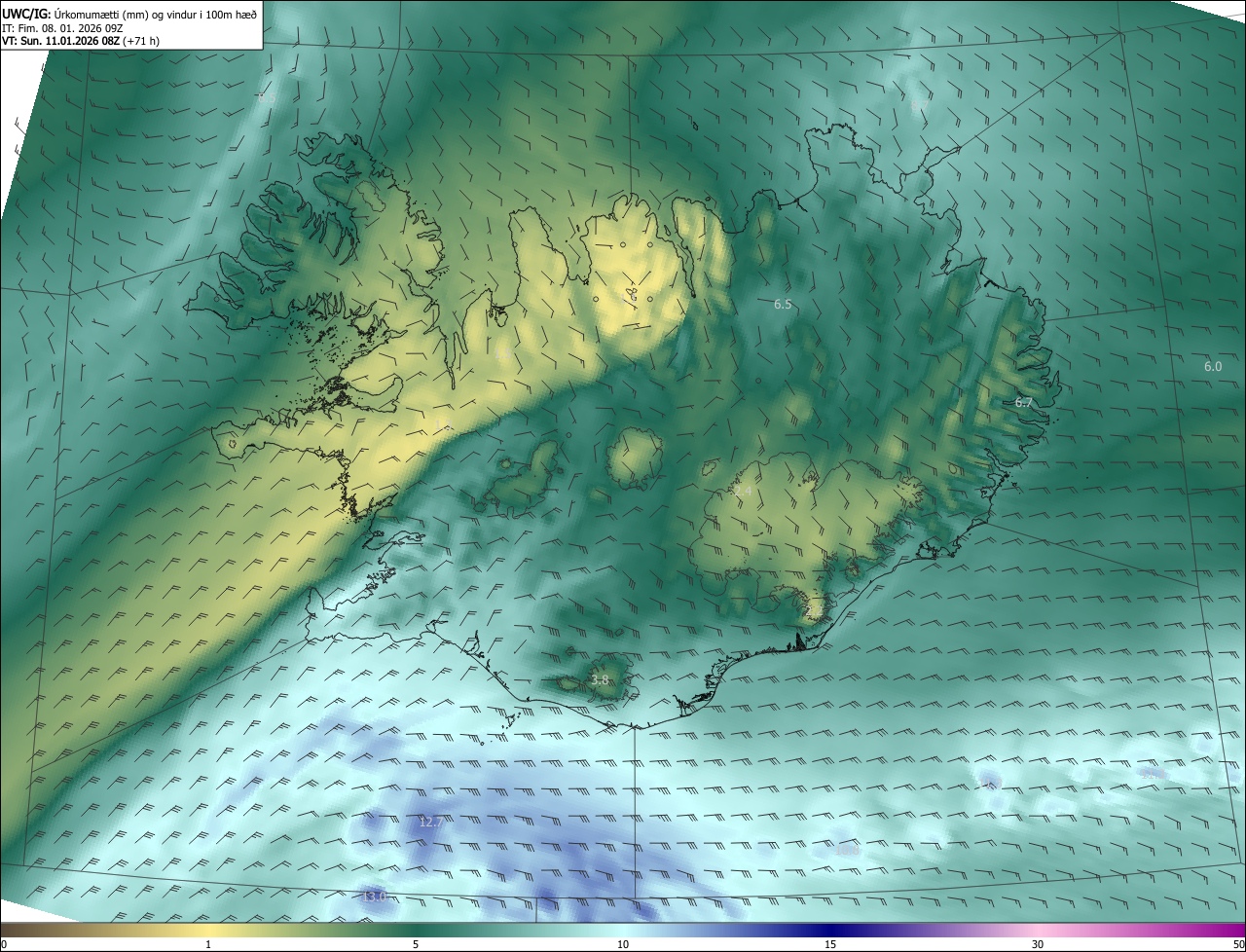
Task: Click the color scale tick label 50
Action: pyautogui.click(x=1238, y=944)
